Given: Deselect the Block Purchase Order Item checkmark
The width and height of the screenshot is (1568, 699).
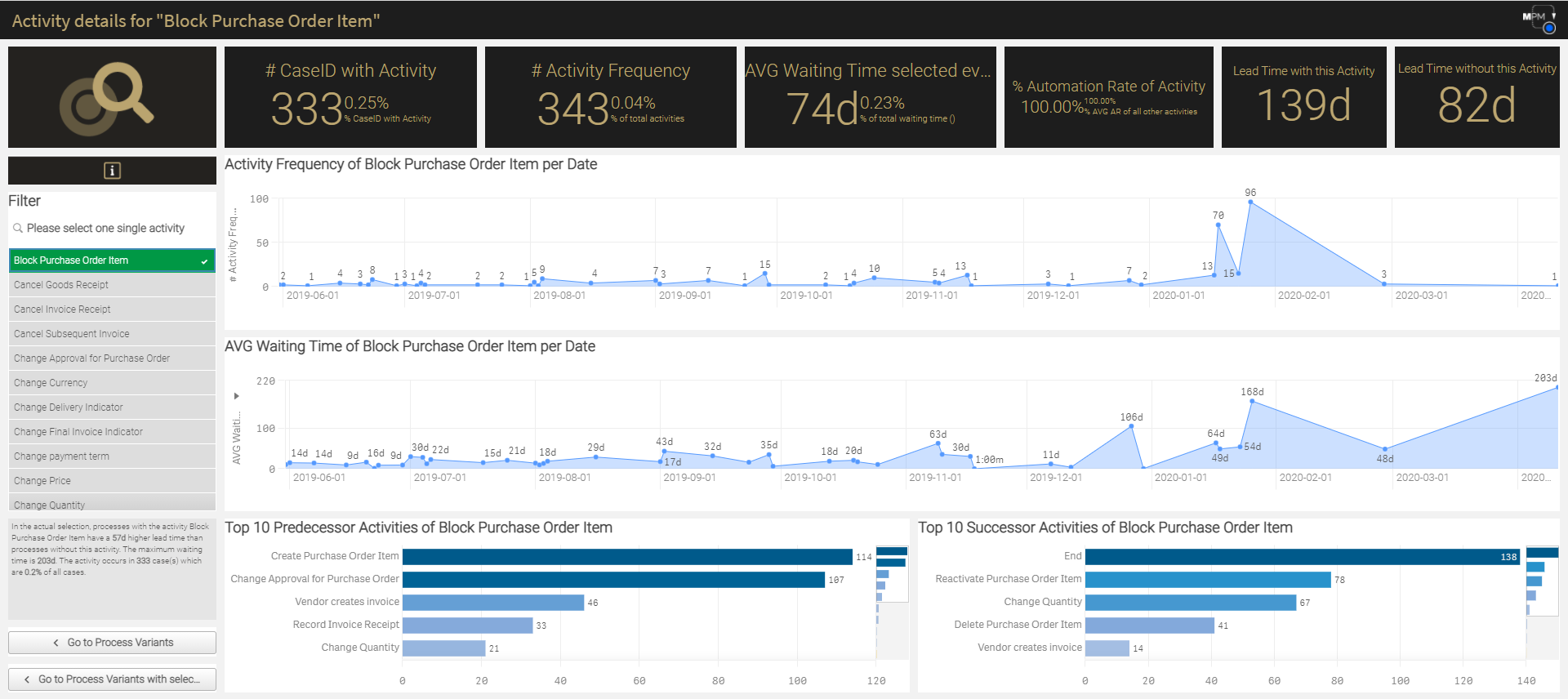Looking at the screenshot, I should point(204,261).
